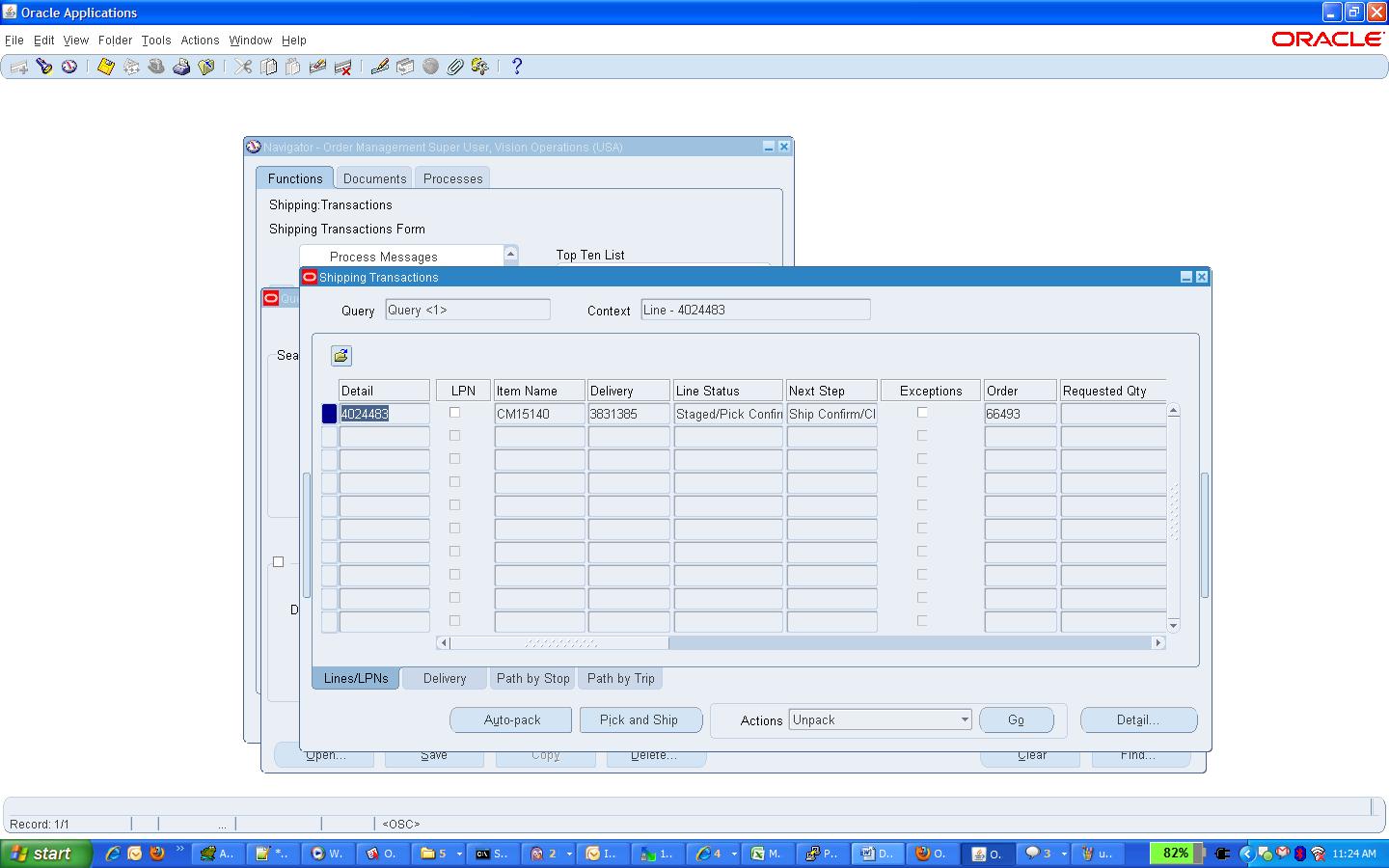
Task: Click the Switch Responsibilities hat icon
Action: pos(156,67)
